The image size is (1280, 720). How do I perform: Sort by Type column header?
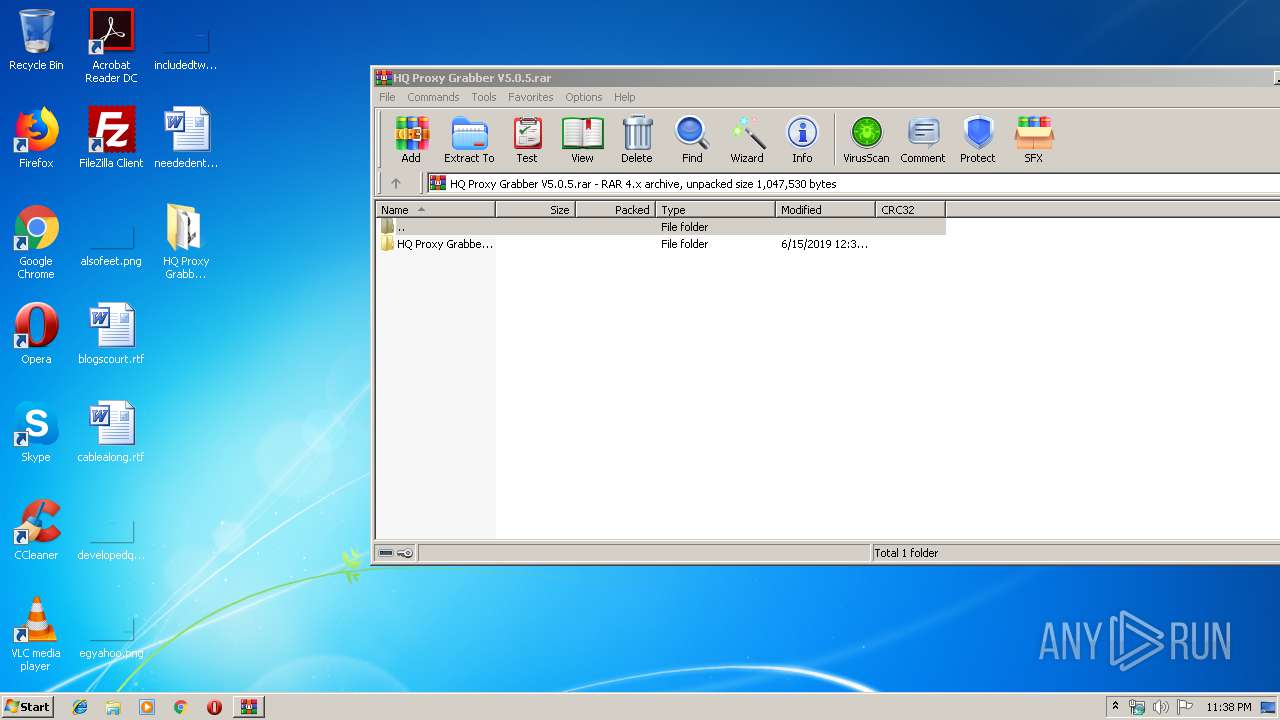715,210
